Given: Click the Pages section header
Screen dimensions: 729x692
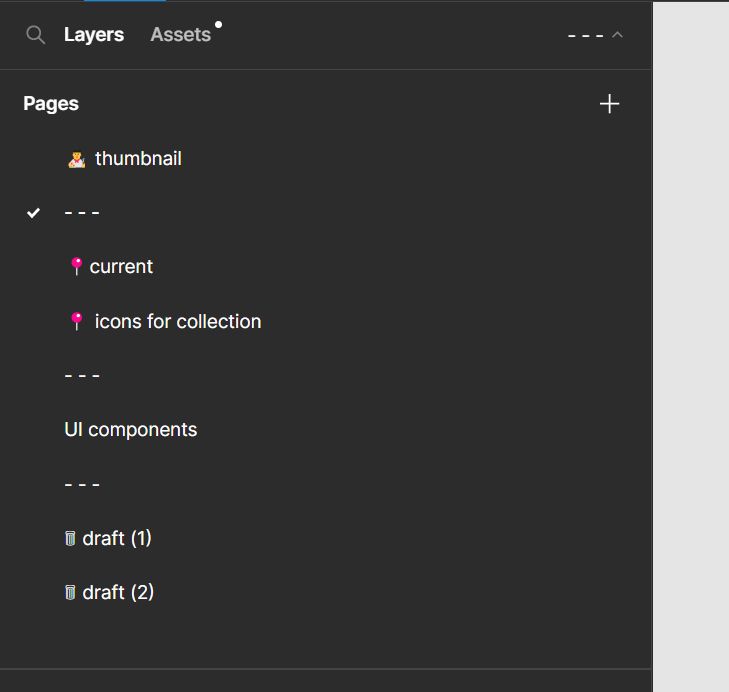Looking at the screenshot, I should click(x=51, y=104).
